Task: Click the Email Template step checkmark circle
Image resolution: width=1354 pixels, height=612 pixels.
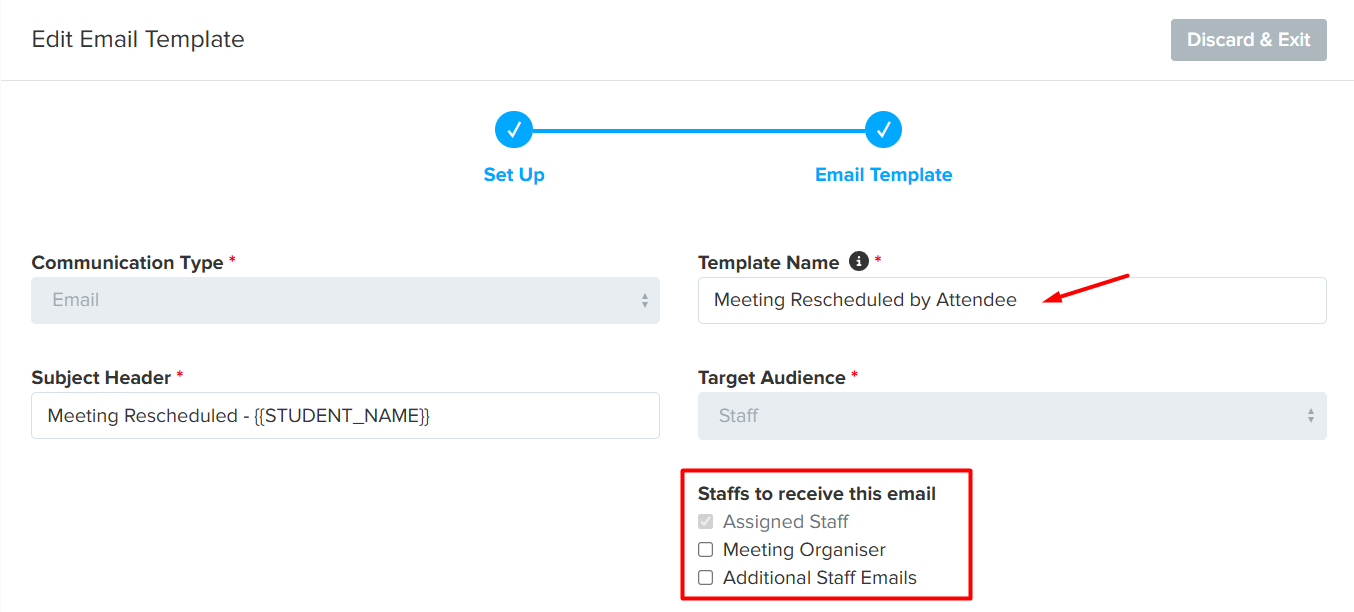Action: point(883,130)
